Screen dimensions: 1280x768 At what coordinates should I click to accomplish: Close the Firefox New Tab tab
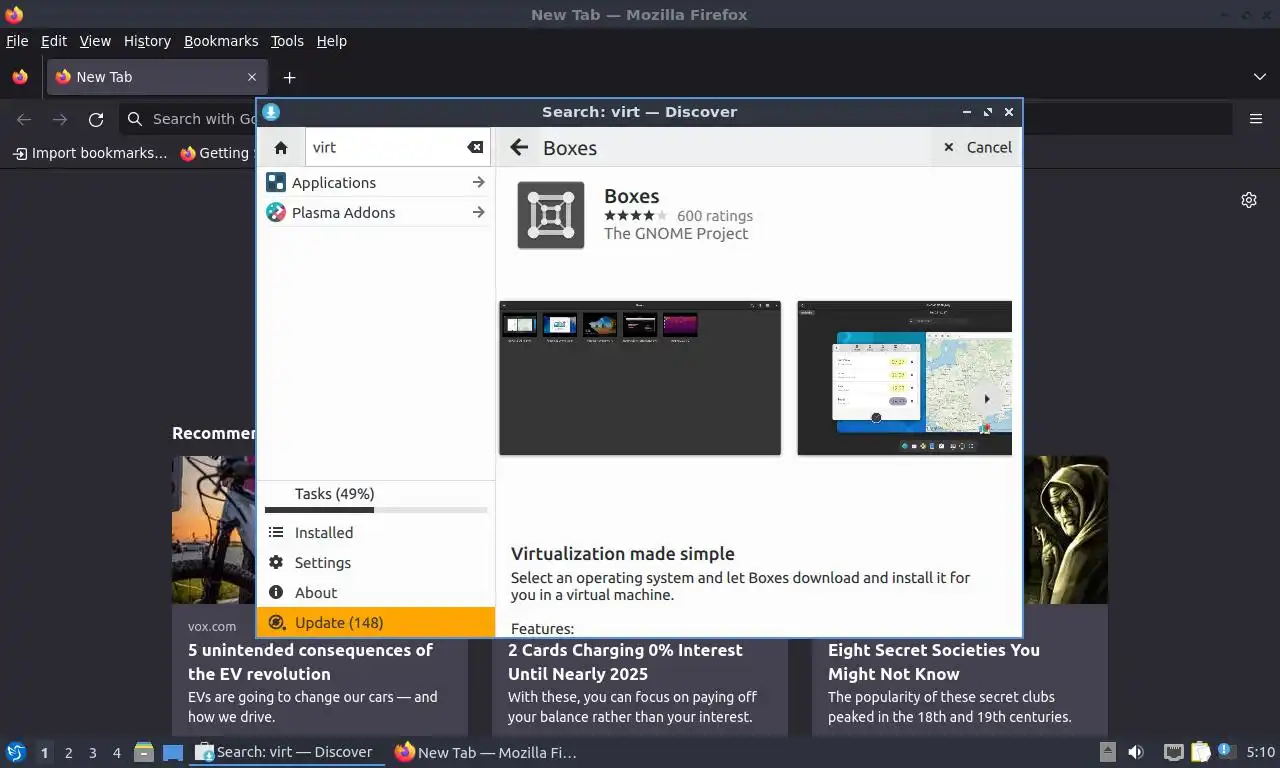pos(252,77)
